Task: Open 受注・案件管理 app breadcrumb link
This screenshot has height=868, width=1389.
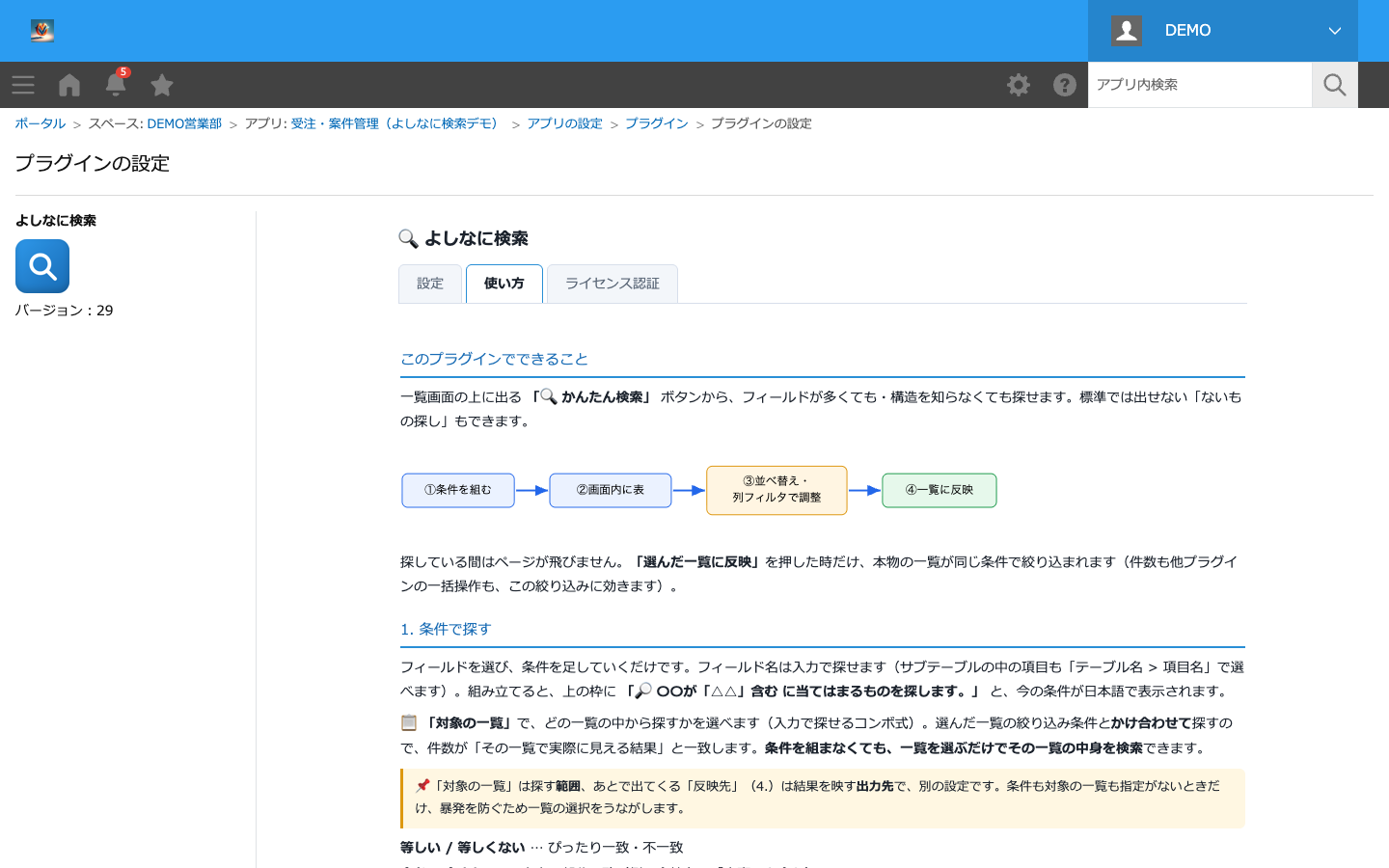Action: click(395, 123)
